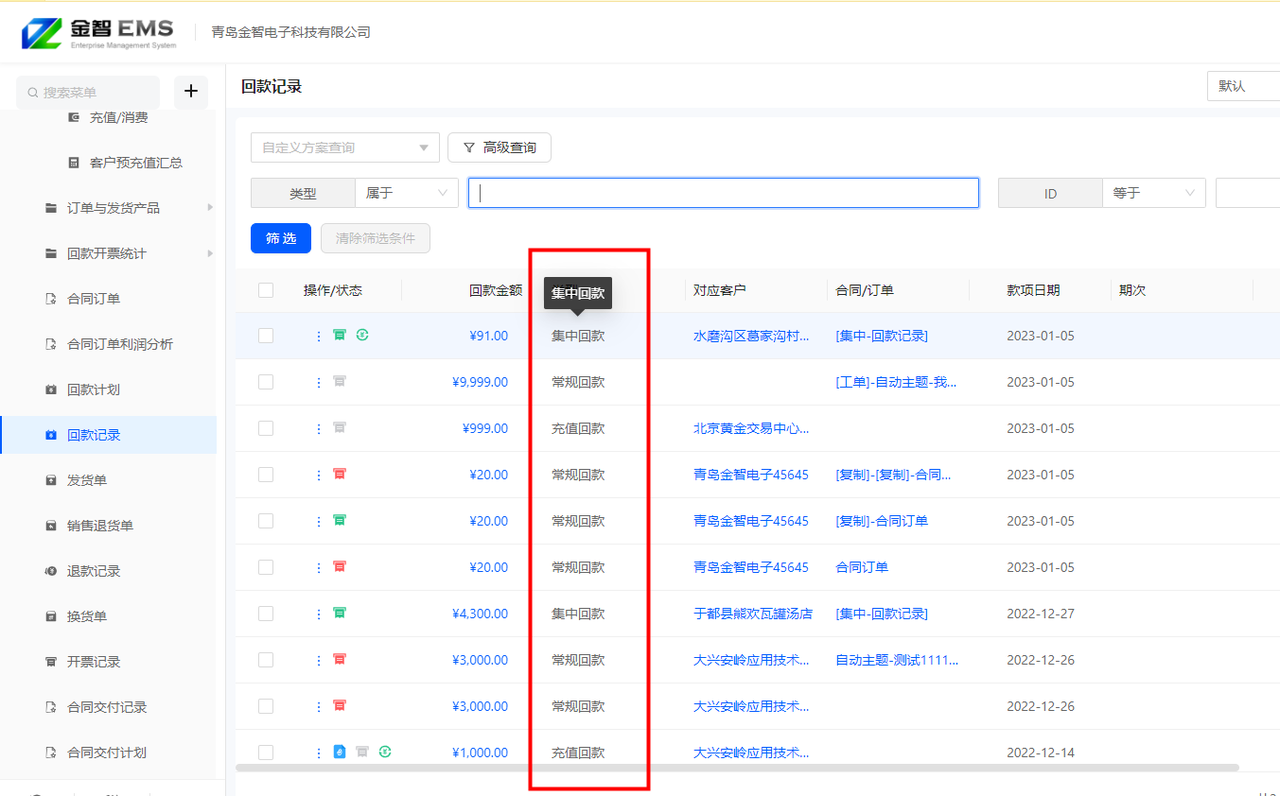The image size is (1280, 796).
Task: Open the three-dot menu for the ¥1,000.00 row
Action: click(319, 752)
